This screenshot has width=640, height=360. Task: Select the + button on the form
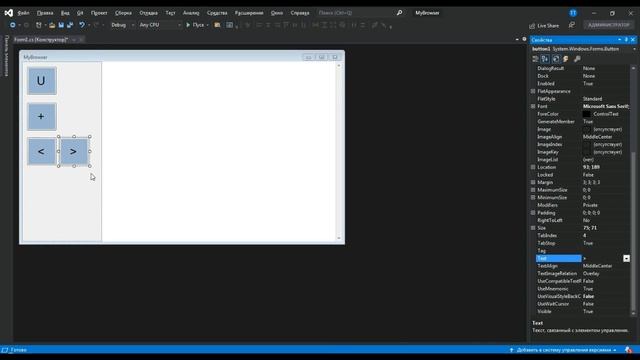coord(42,117)
